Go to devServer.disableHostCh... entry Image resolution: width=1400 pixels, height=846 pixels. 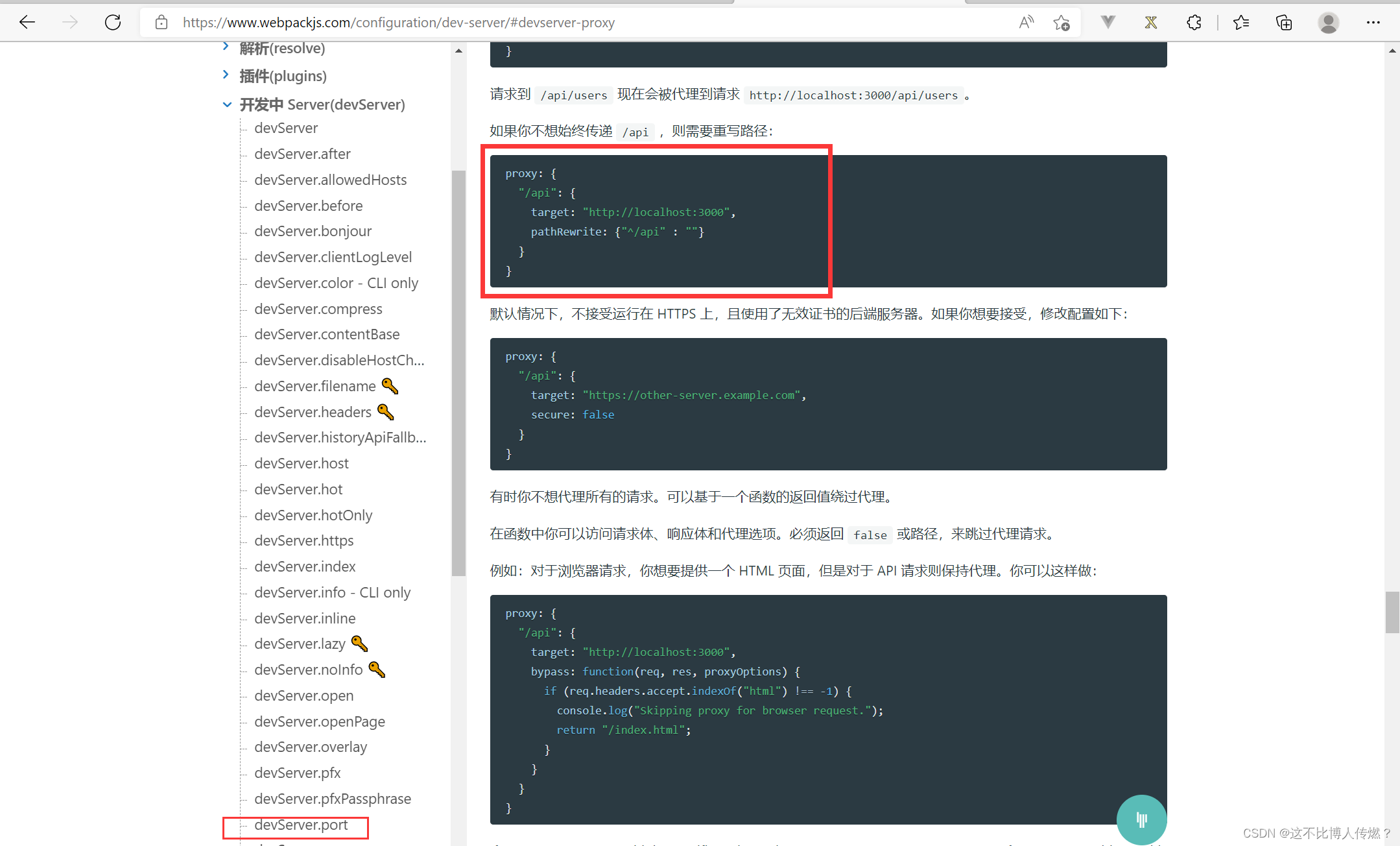[x=339, y=360]
